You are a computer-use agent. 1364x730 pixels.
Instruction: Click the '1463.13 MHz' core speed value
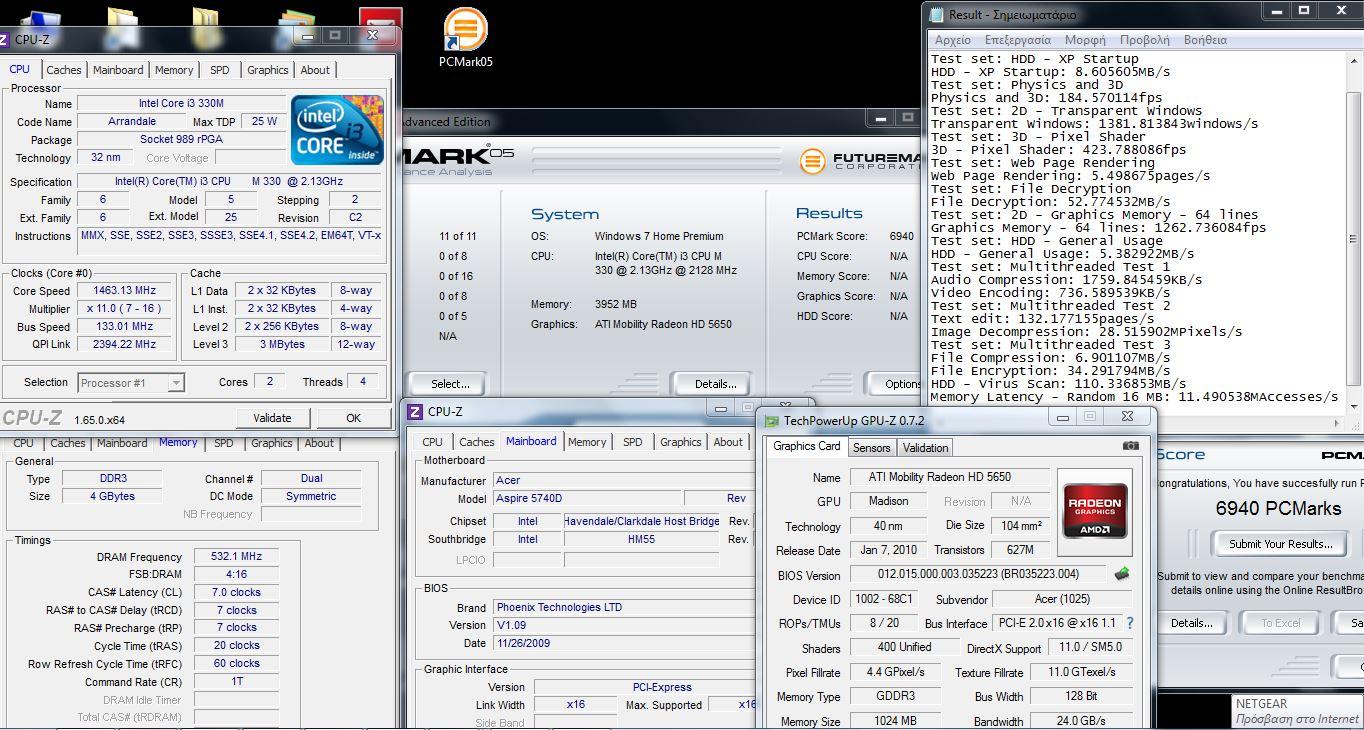[x=126, y=291]
